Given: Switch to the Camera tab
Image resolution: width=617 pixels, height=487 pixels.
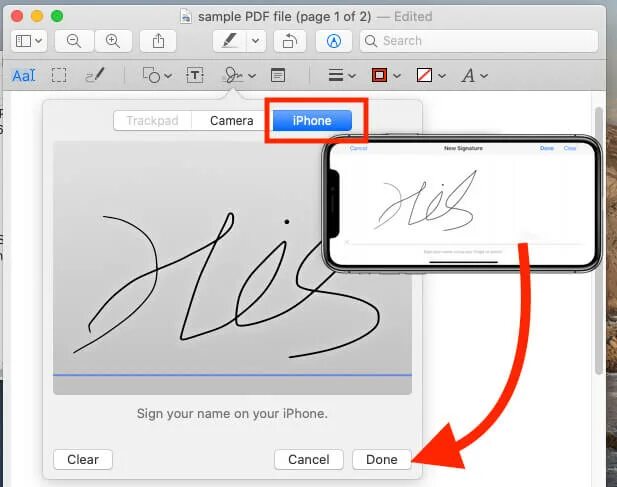Looking at the screenshot, I should [232, 120].
